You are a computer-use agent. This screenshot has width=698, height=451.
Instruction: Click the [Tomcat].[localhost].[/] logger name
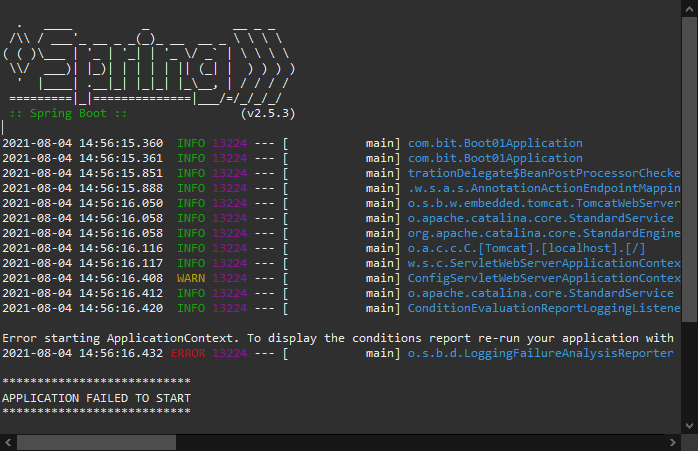click(526, 248)
